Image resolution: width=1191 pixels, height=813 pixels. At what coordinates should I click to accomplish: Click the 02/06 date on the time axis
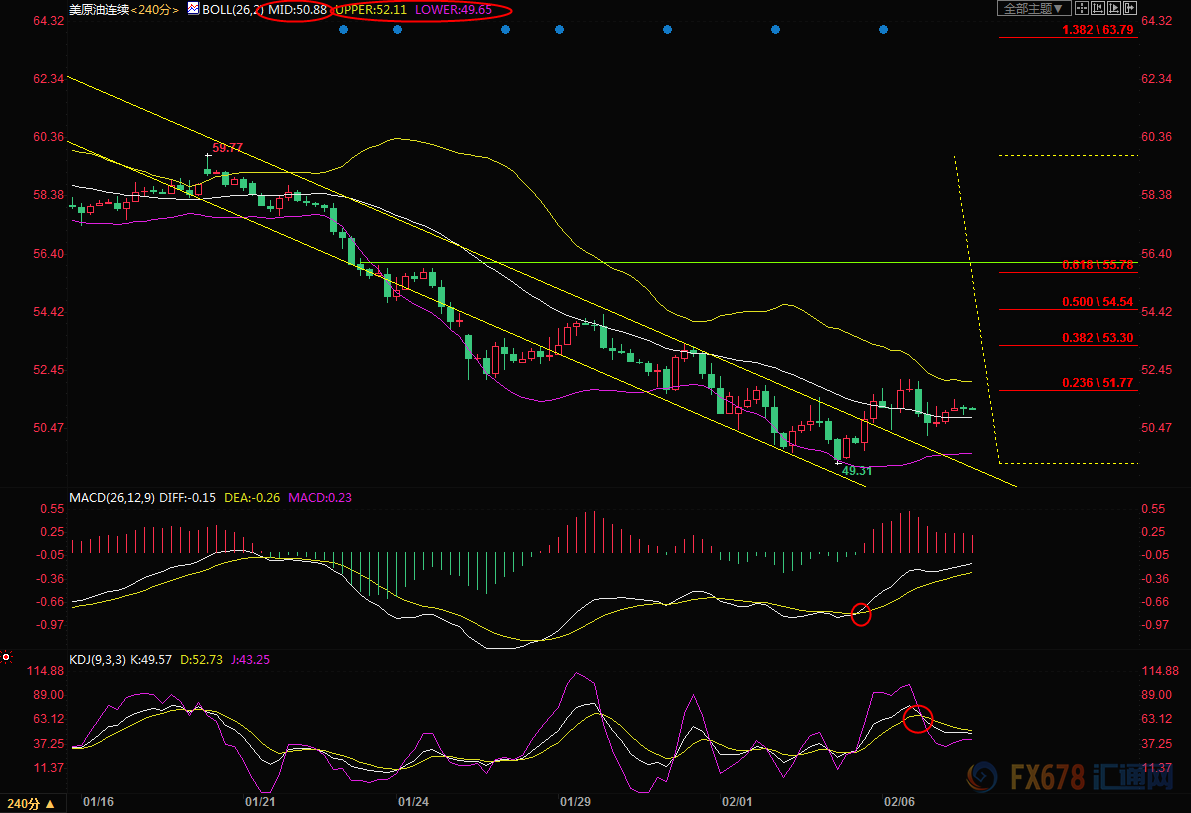click(x=899, y=802)
